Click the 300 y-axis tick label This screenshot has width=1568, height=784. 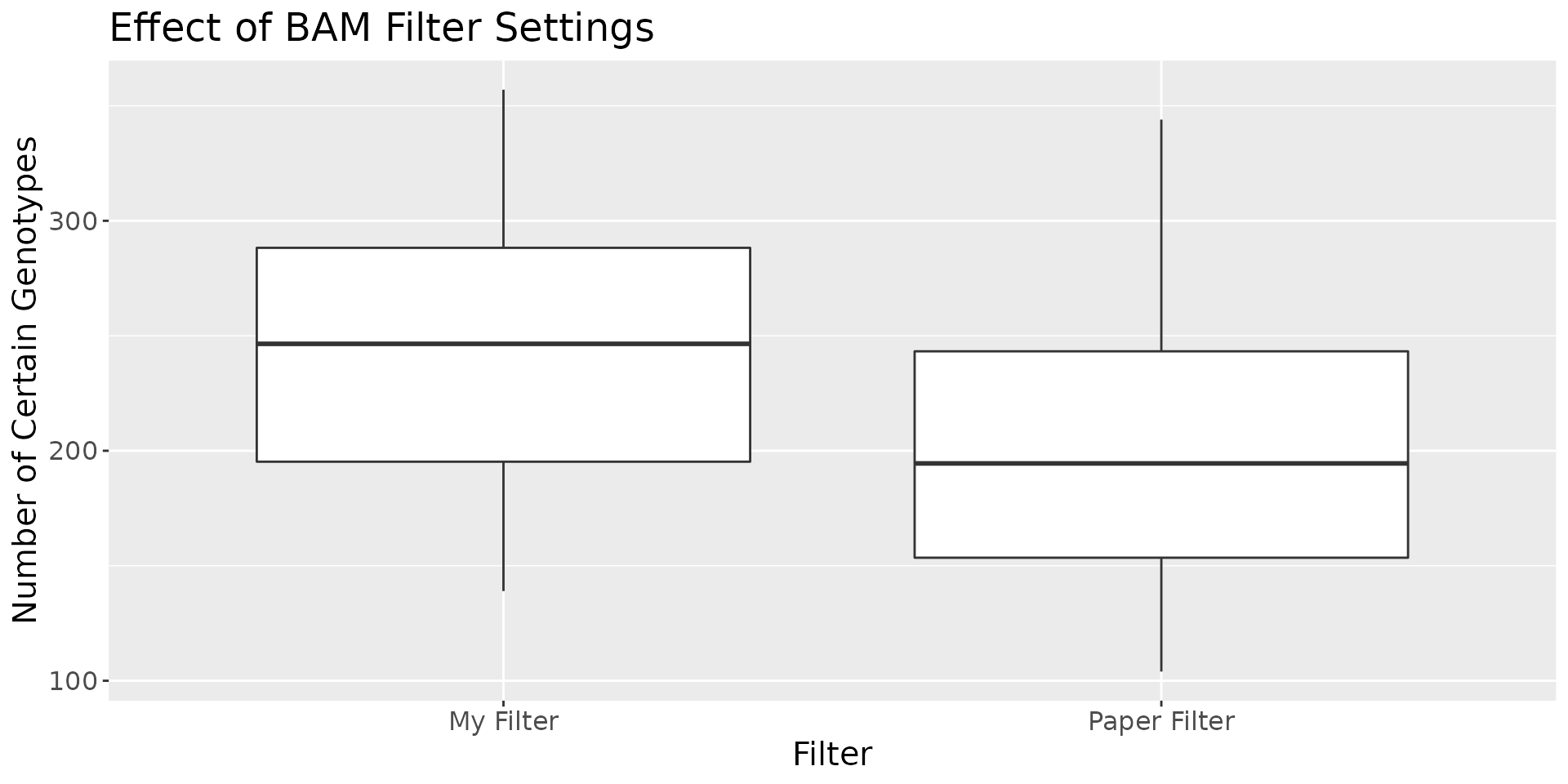pyautogui.click(x=73, y=221)
